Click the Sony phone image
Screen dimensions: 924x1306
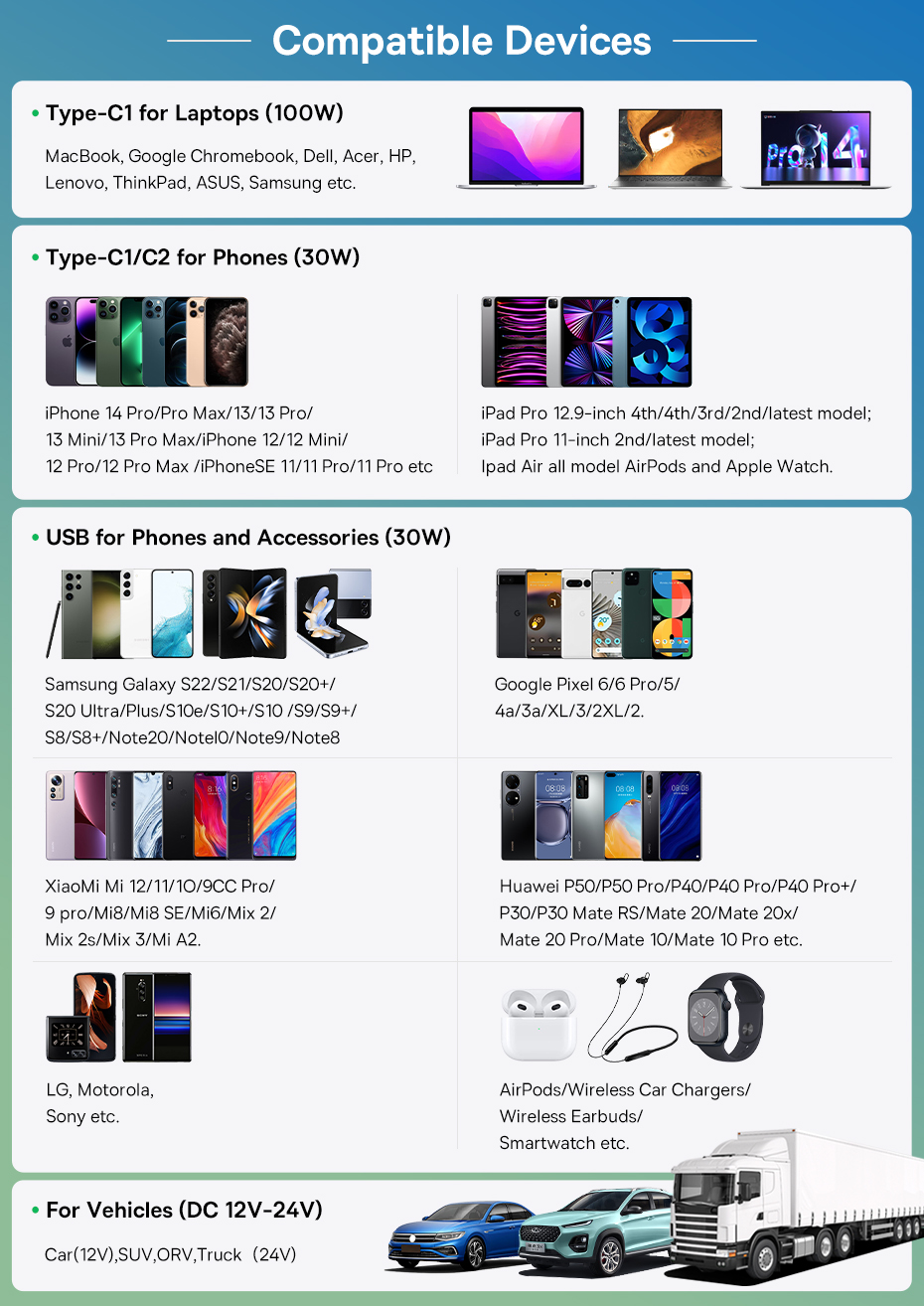[157, 1017]
